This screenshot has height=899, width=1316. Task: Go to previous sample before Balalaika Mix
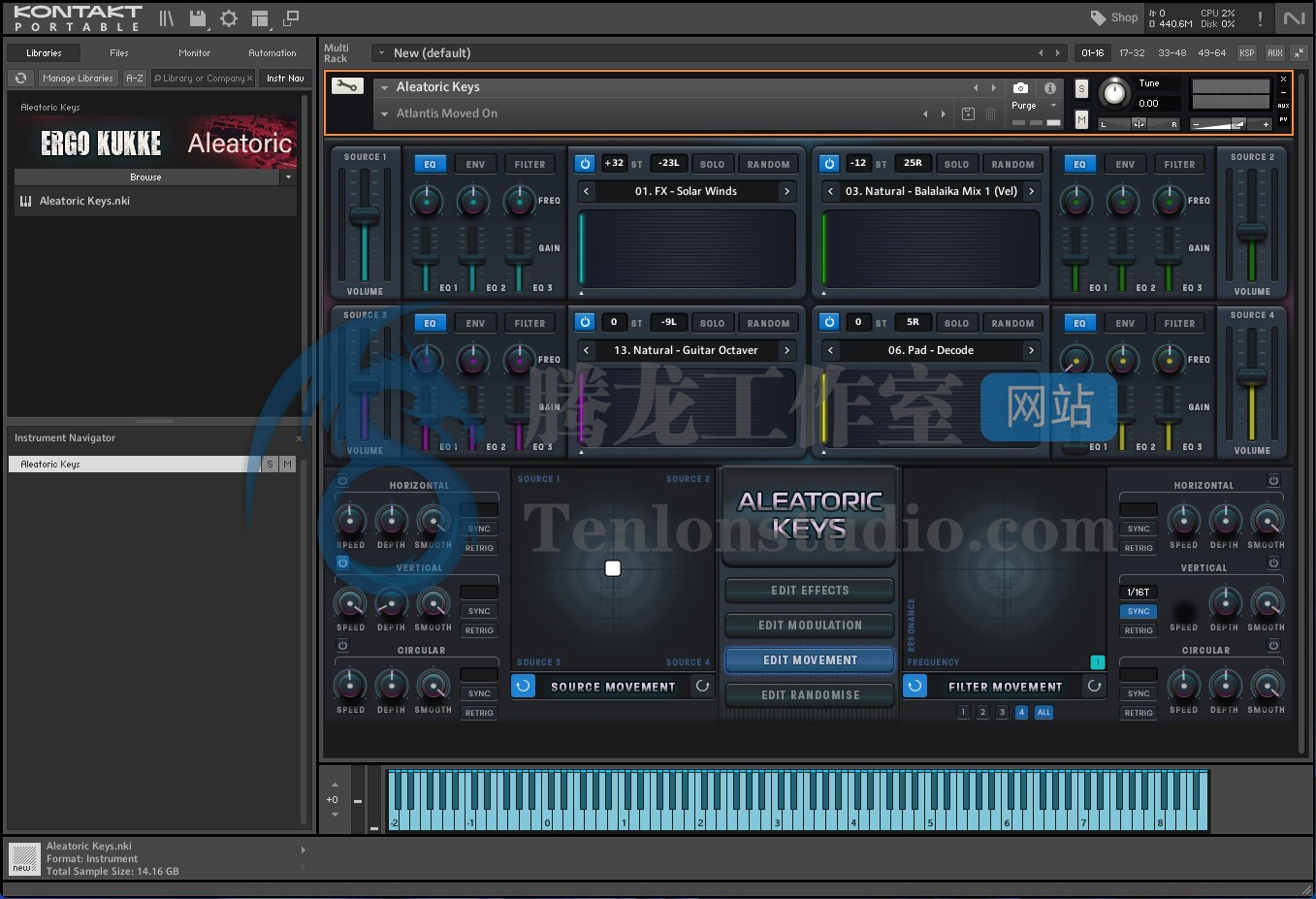pyautogui.click(x=830, y=192)
